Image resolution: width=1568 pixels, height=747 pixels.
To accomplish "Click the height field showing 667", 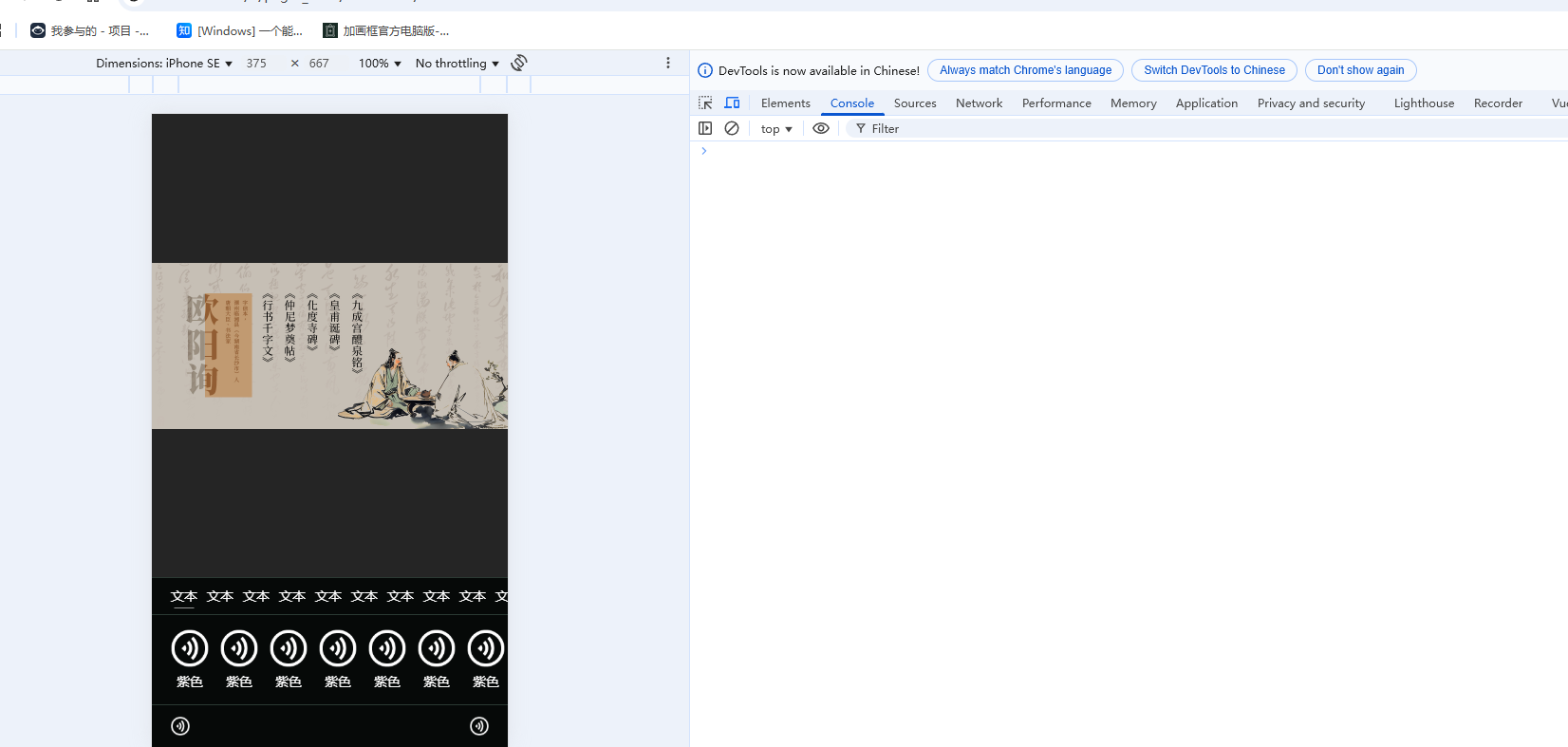I will pos(319,64).
